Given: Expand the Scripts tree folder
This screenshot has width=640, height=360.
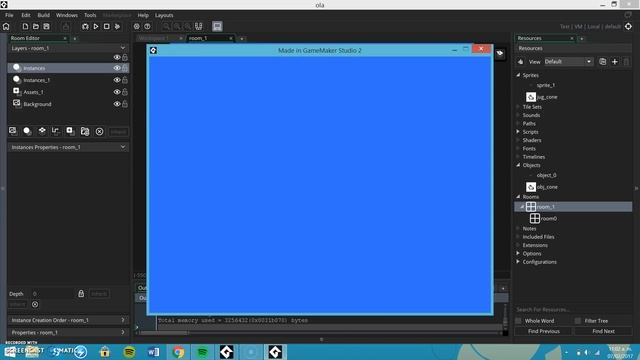Looking at the screenshot, I should point(518,132).
